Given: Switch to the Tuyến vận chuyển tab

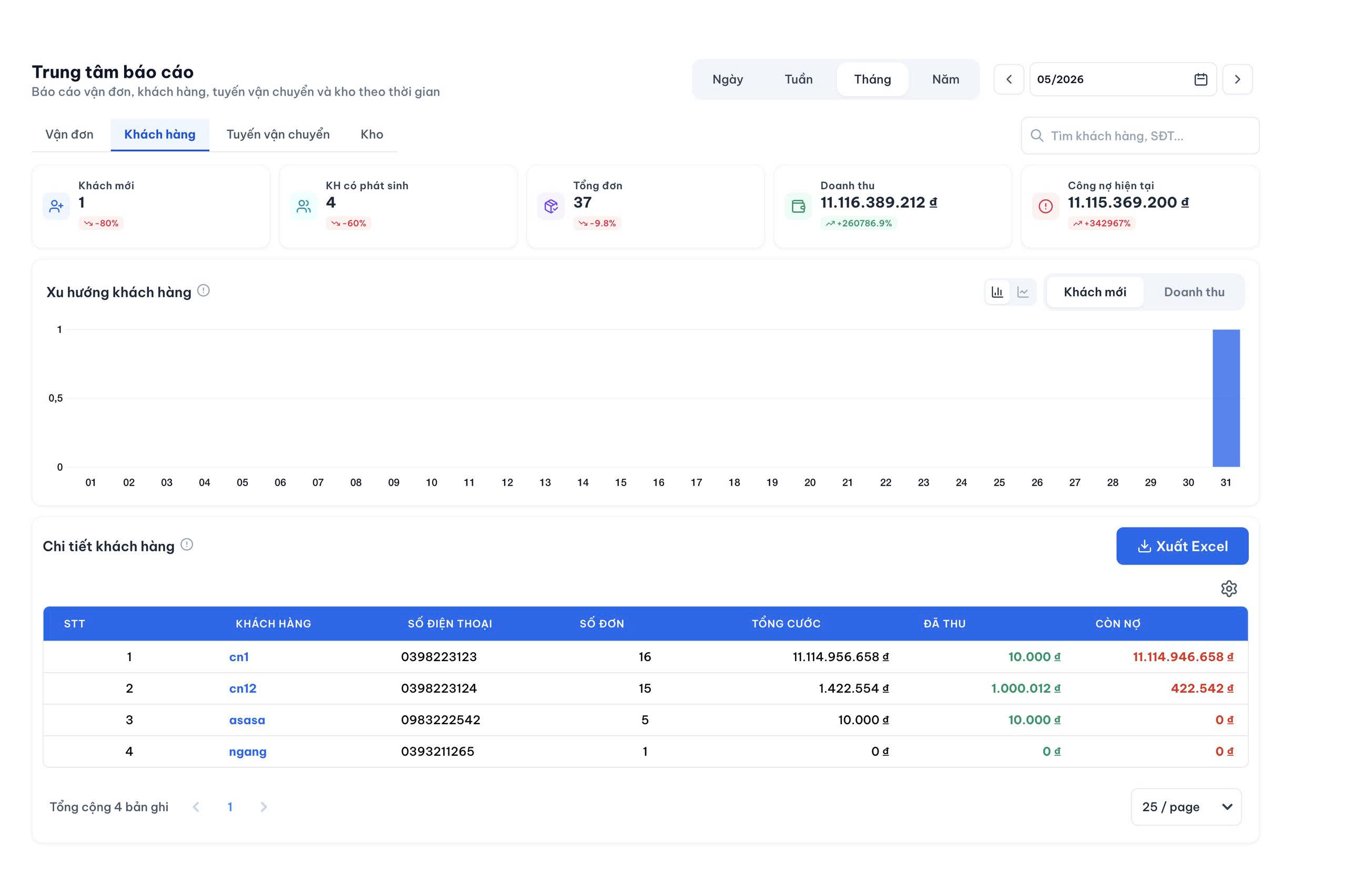Looking at the screenshot, I should (x=278, y=135).
